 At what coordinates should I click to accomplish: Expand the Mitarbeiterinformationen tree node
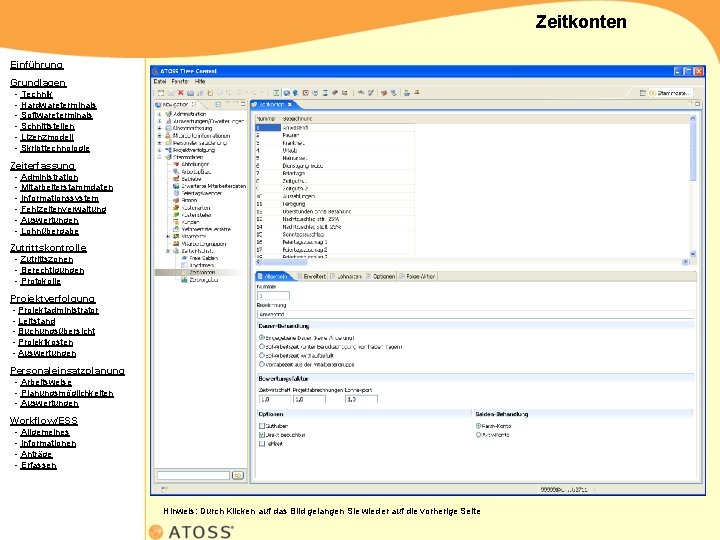tap(159, 135)
